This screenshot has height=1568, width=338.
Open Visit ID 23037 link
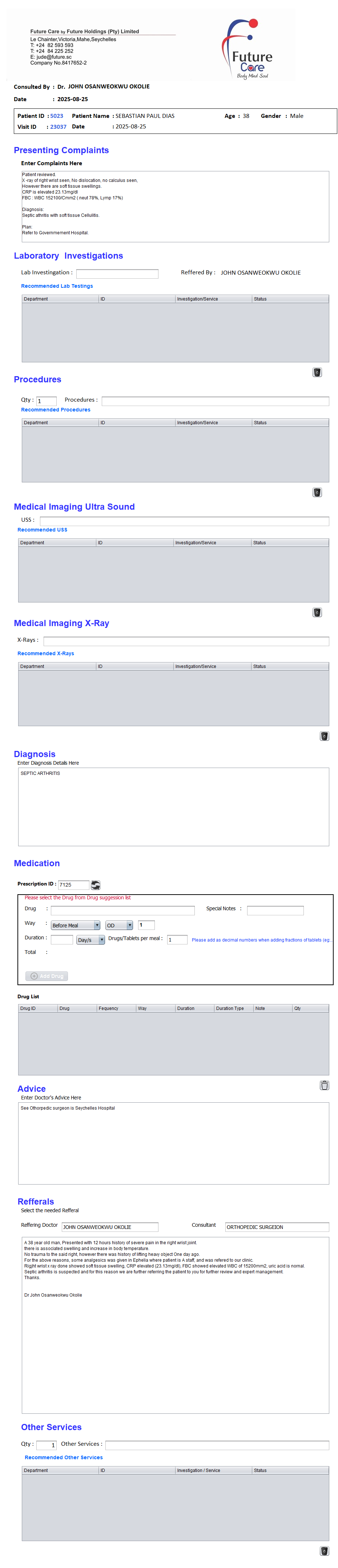[59, 127]
